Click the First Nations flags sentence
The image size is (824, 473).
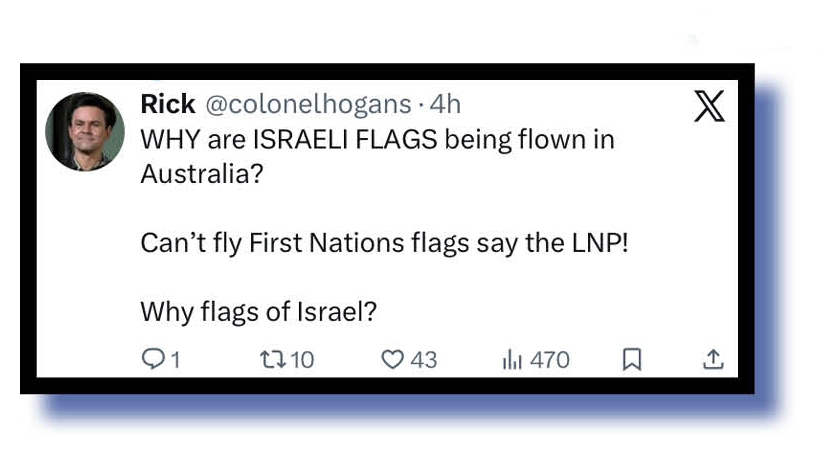pos(383,243)
